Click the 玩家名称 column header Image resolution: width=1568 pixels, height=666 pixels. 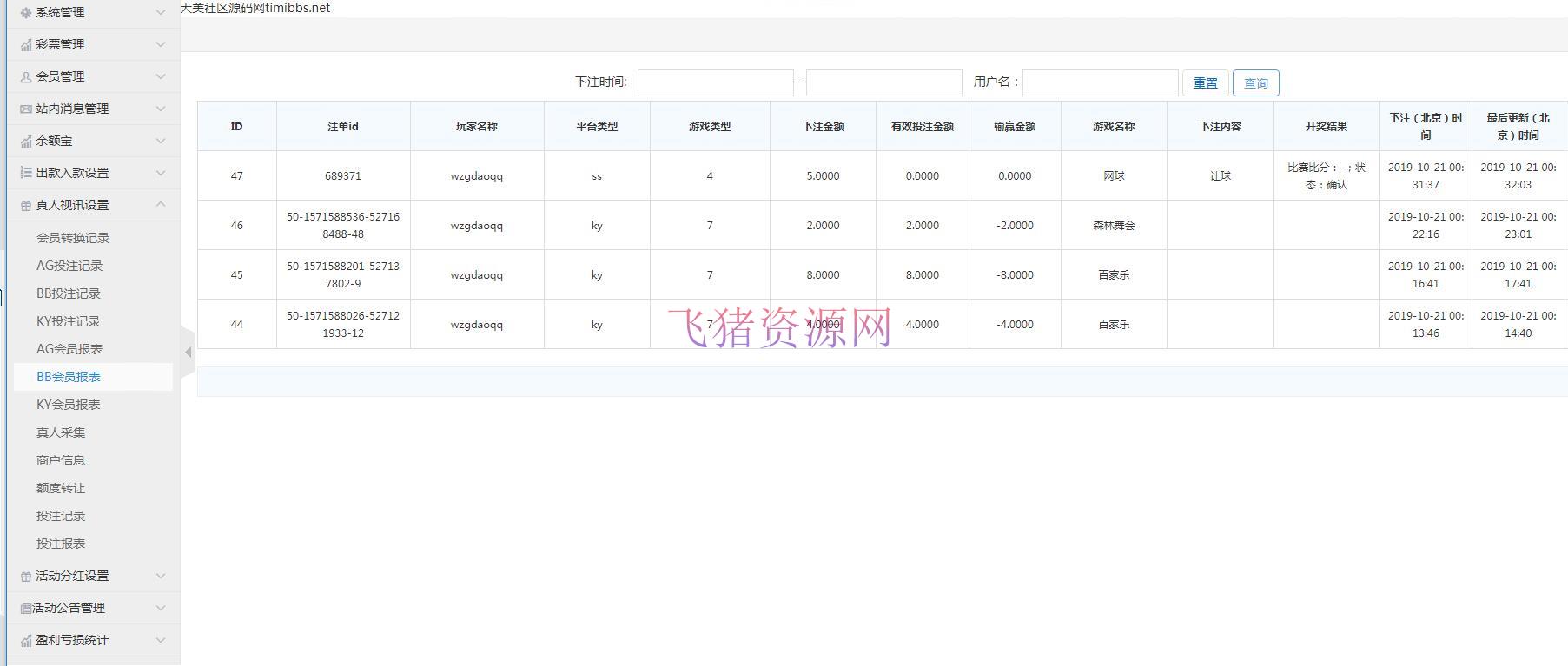coord(477,126)
